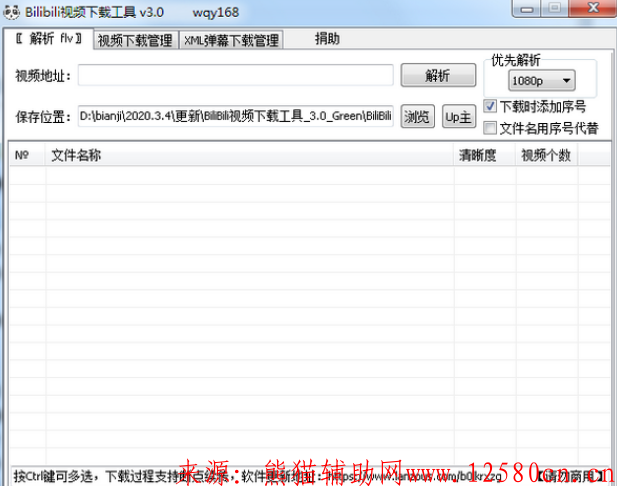The height and width of the screenshot is (486, 617).
Task: Click the 视频地址 input field
Action: click(x=235, y=76)
